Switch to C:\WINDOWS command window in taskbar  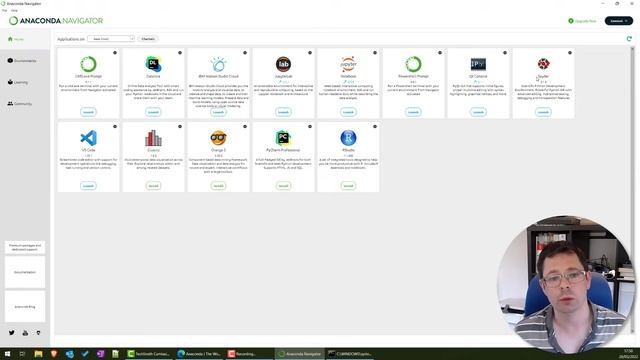tap(350, 354)
